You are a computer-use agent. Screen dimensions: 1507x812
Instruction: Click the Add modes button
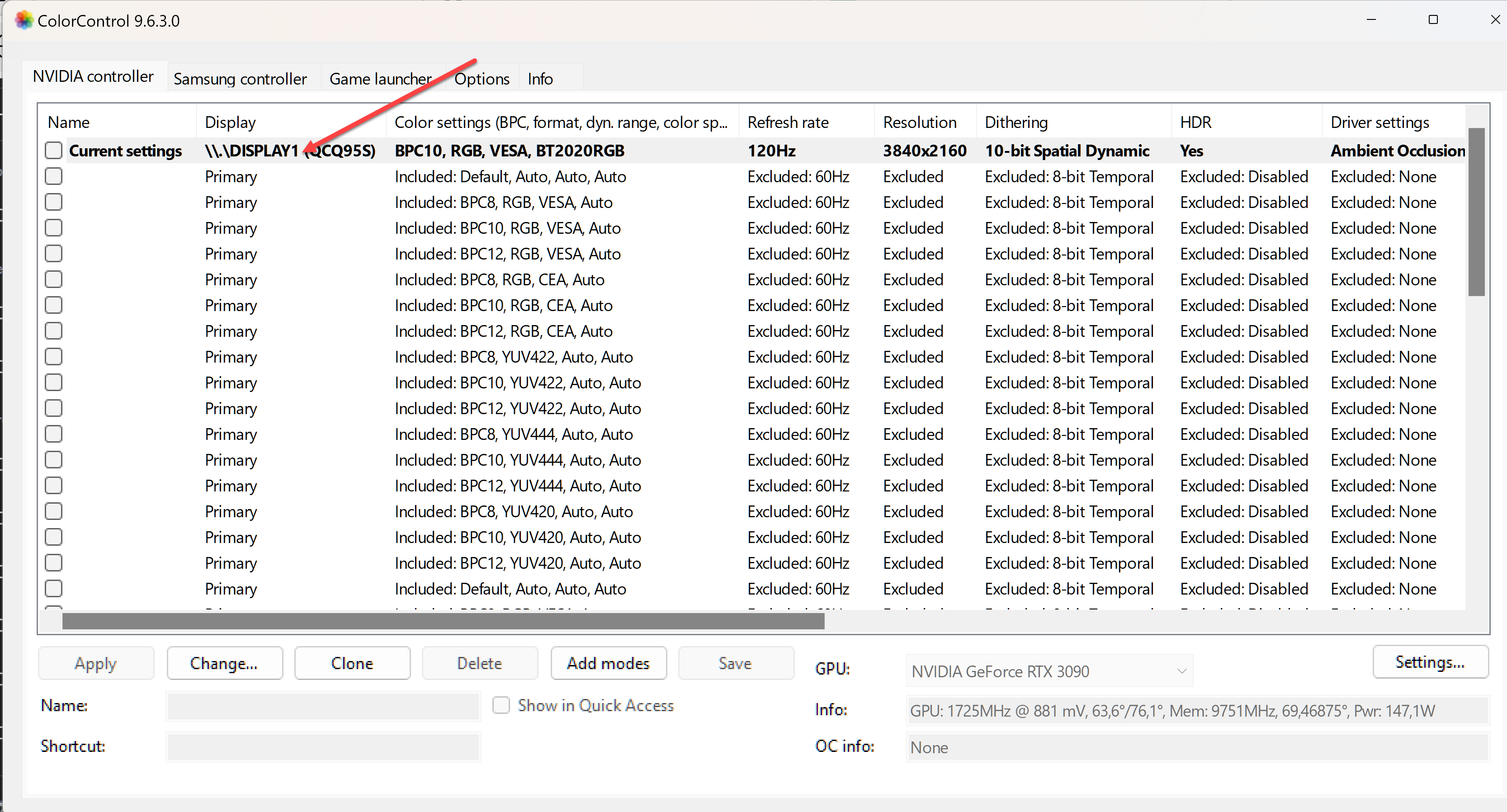click(608, 663)
